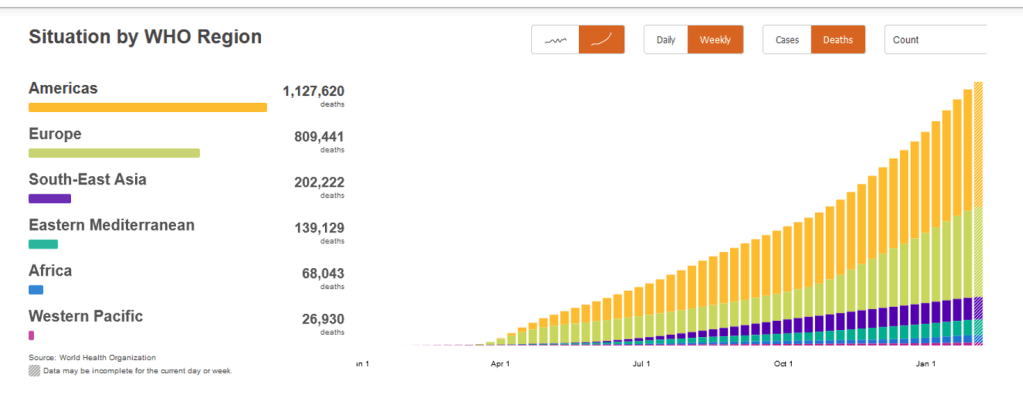This screenshot has width=1023, height=401.
Task: Choose the Eastern Mediterranean region label
Action: [111, 225]
